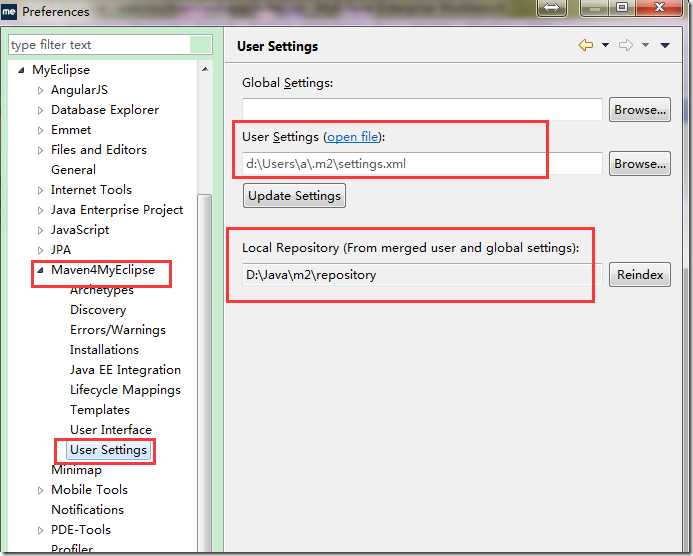Open the Templates preference page
Screen dimensions: 693x556
100,410
